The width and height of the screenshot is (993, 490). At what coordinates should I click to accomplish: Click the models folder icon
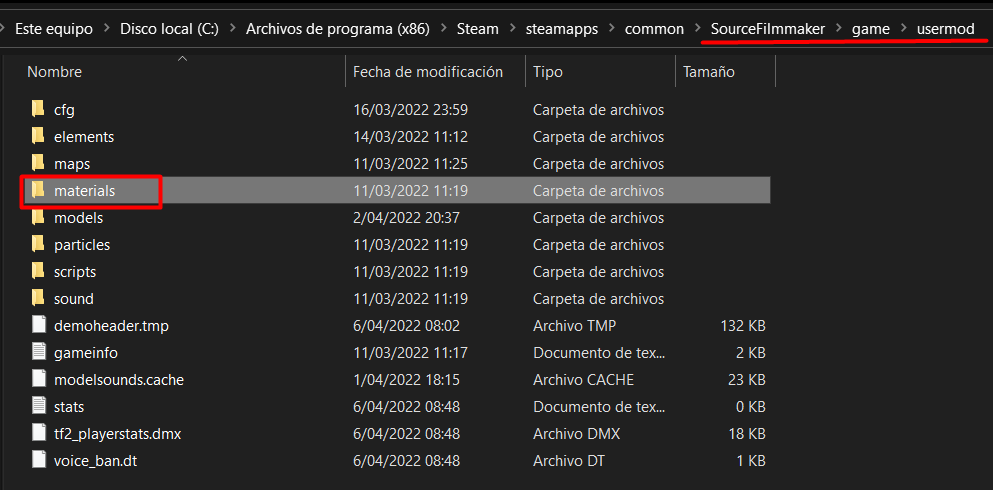[38, 217]
